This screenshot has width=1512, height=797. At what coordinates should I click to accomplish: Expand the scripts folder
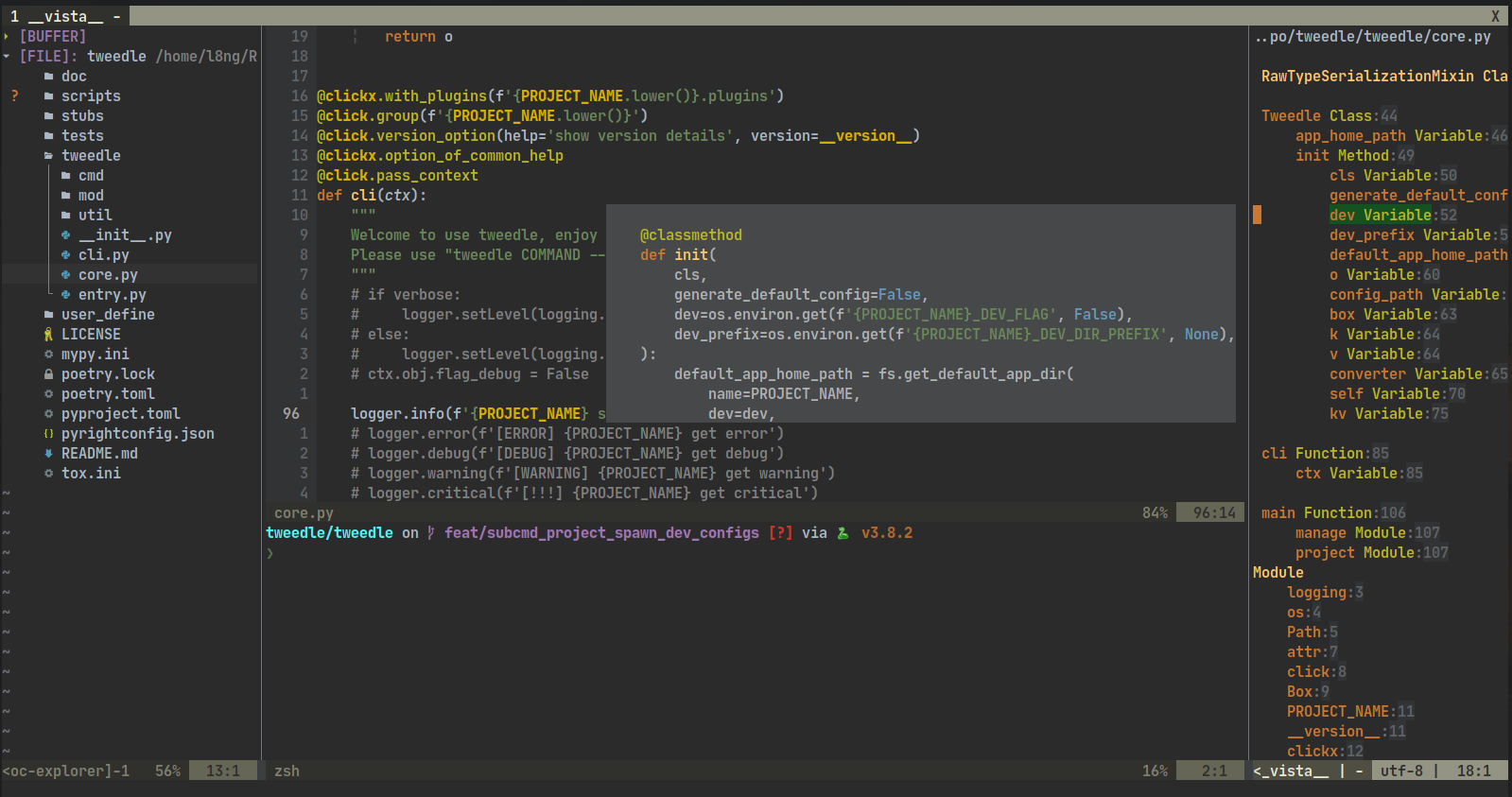pos(91,96)
